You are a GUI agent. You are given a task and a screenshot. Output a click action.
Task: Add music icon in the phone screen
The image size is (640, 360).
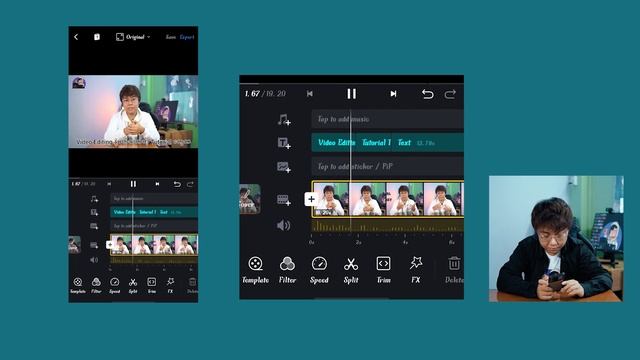click(94, 199)
